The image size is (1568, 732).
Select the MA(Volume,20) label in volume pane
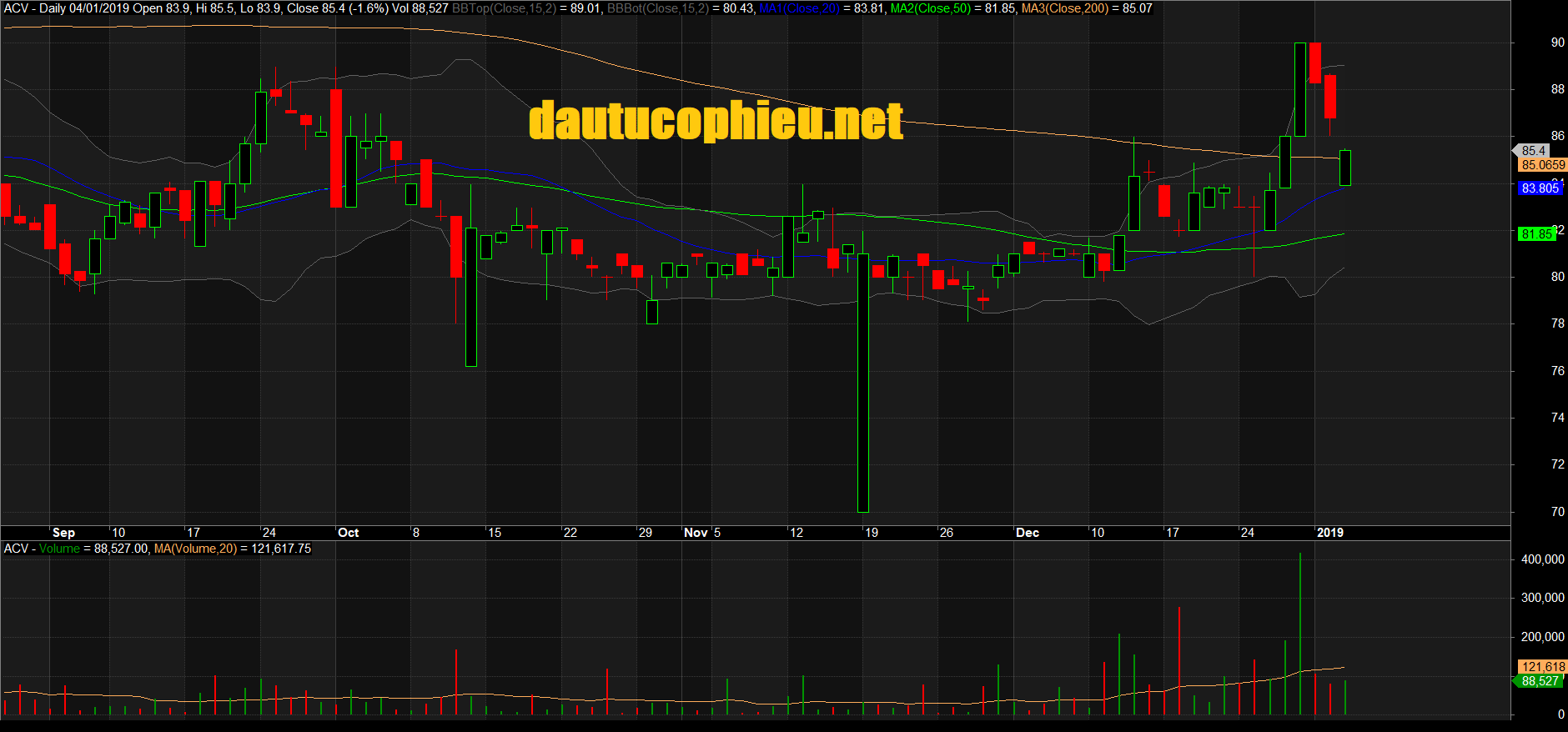[195, 549]
